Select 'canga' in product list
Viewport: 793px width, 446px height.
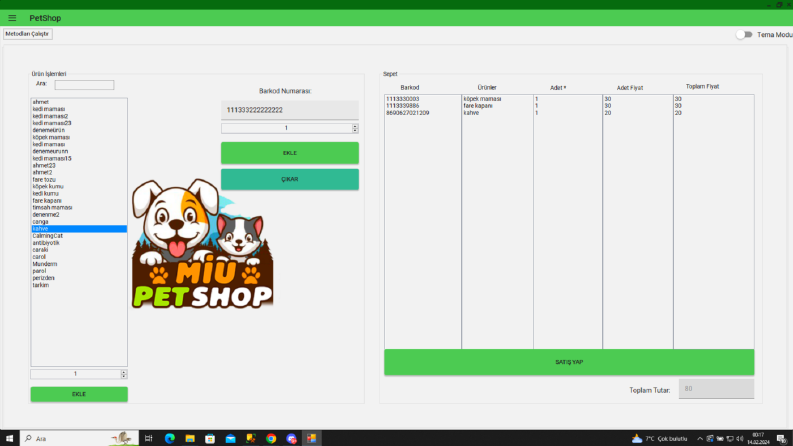[79, 222]
